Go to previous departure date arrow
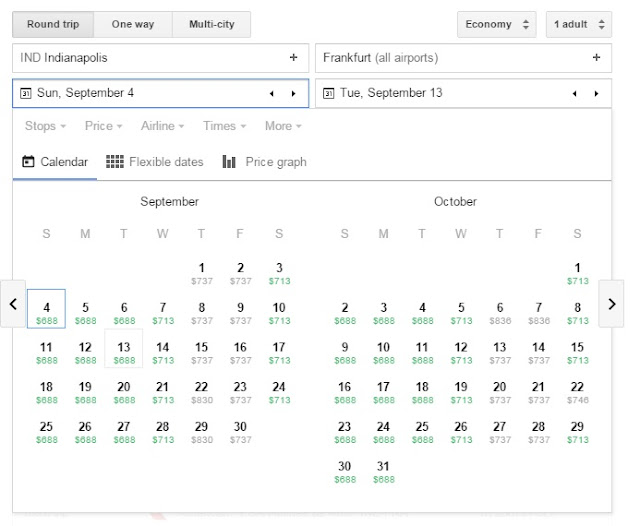The image size is (640, 526). [271, 94]
